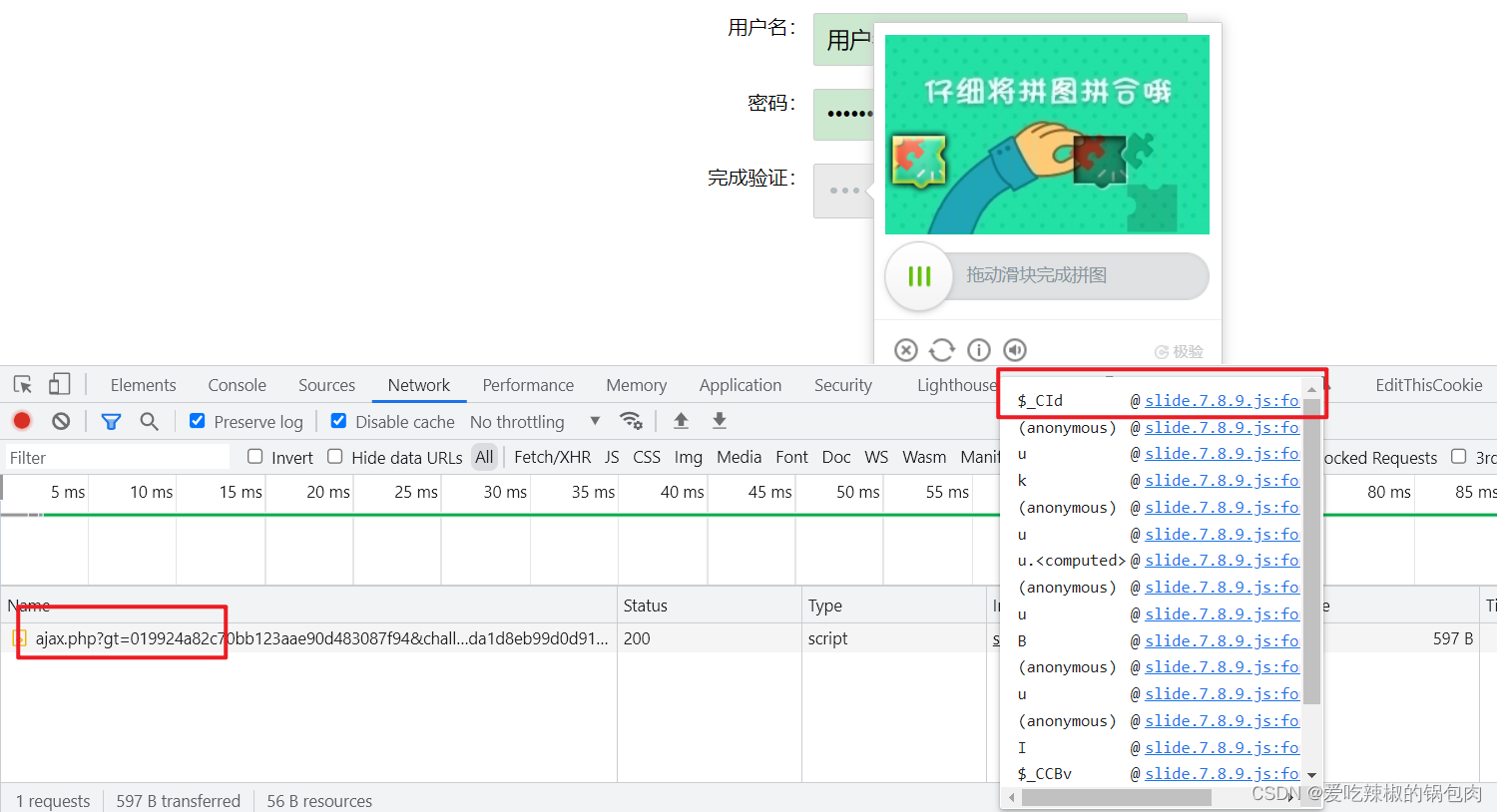Screen dimensions: 1497x812
Task: Open slide.7.8.9.js link for B
Action: (x=1222, y=640)
